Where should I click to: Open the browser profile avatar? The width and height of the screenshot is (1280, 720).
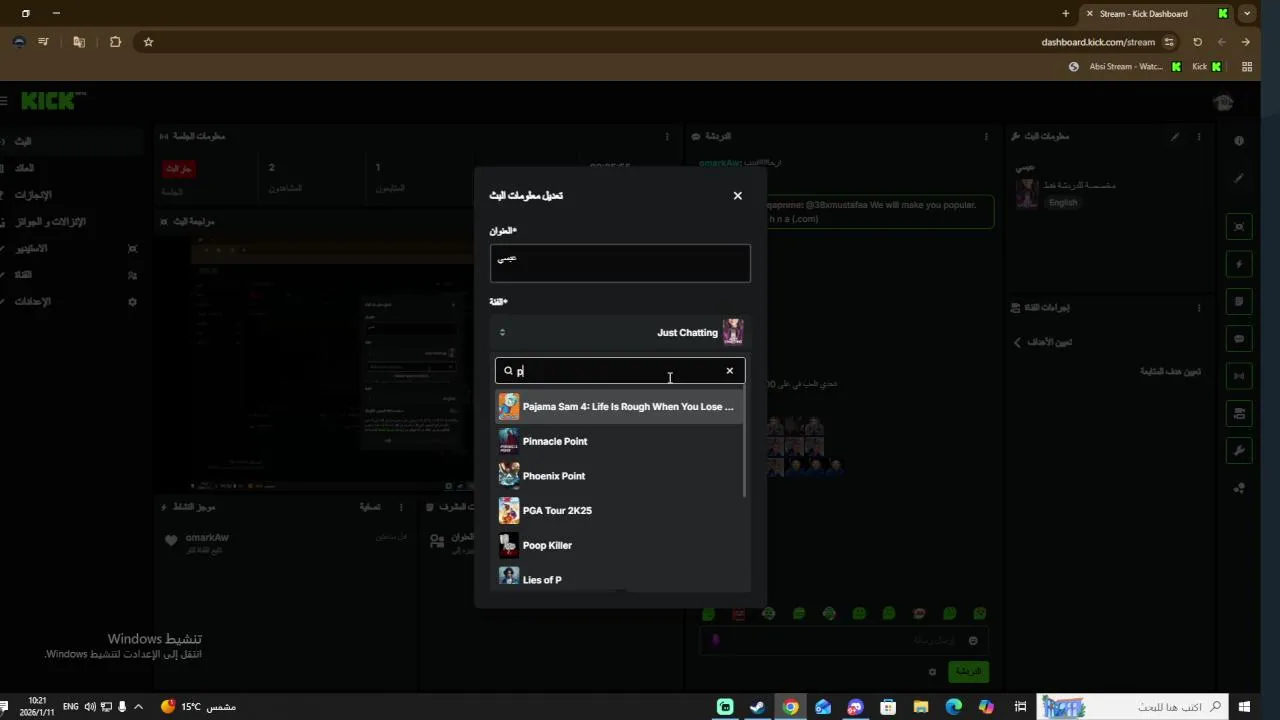tap(19, 42)
